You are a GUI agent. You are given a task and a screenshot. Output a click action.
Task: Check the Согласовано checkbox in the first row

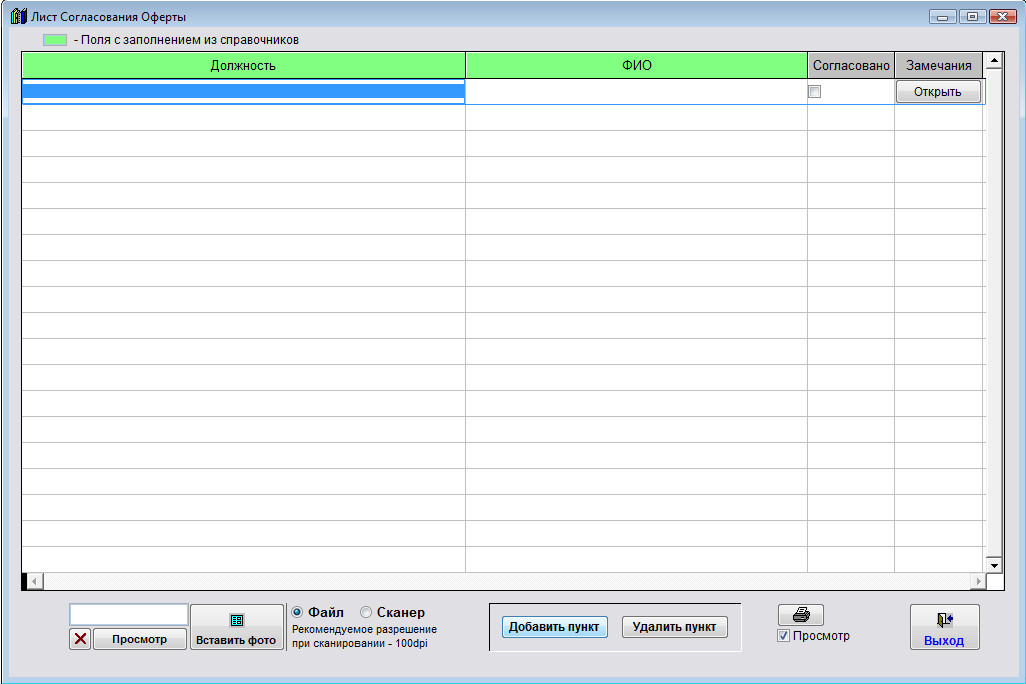(815, 92)
